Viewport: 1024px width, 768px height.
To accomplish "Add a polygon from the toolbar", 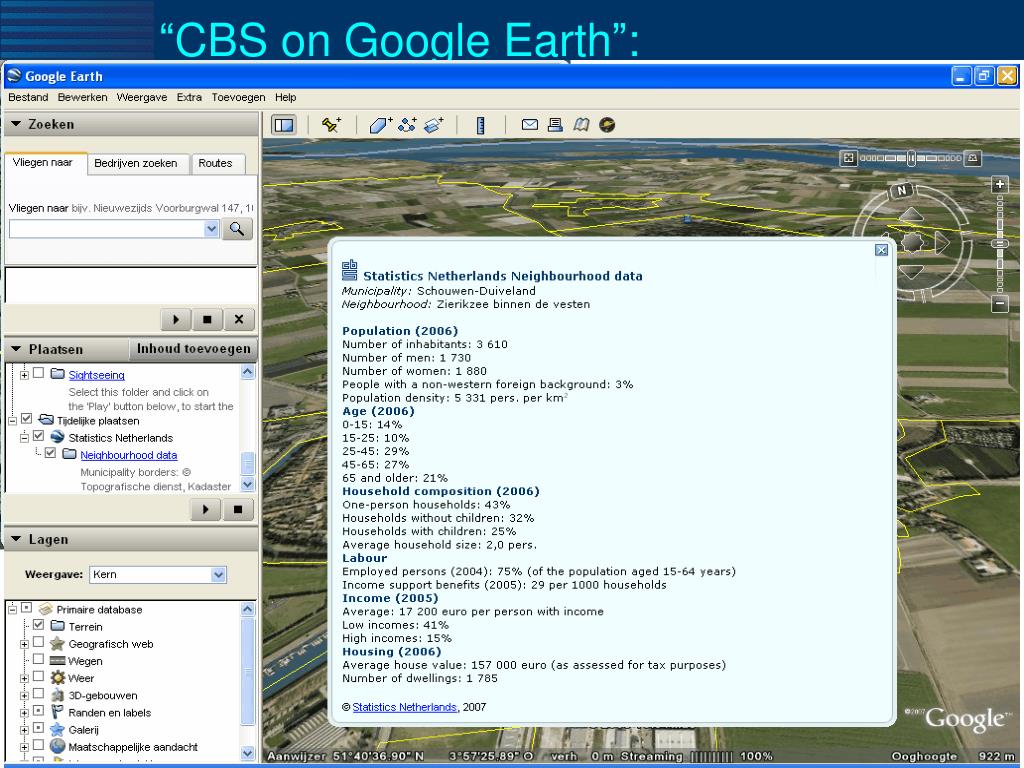I will coord(381,124).
